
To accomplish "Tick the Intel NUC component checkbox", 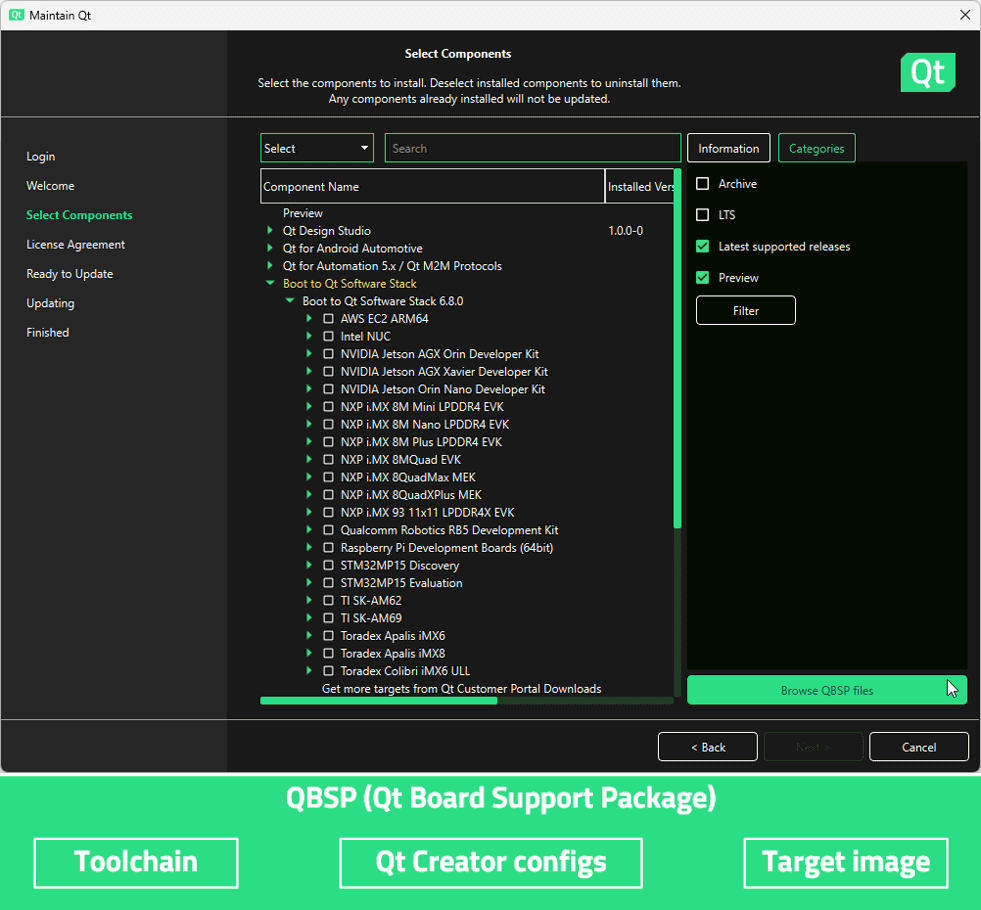I will click(329, 336).
